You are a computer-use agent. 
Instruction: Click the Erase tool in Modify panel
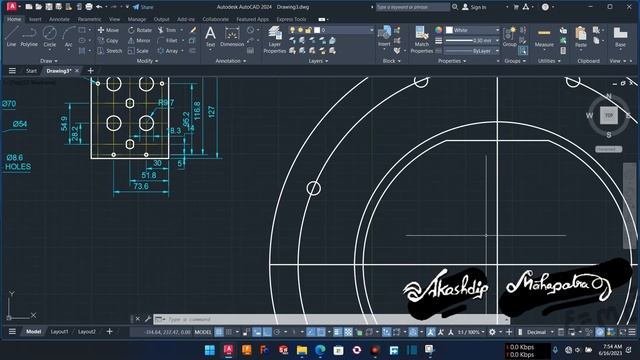click(x=193, y=30)
